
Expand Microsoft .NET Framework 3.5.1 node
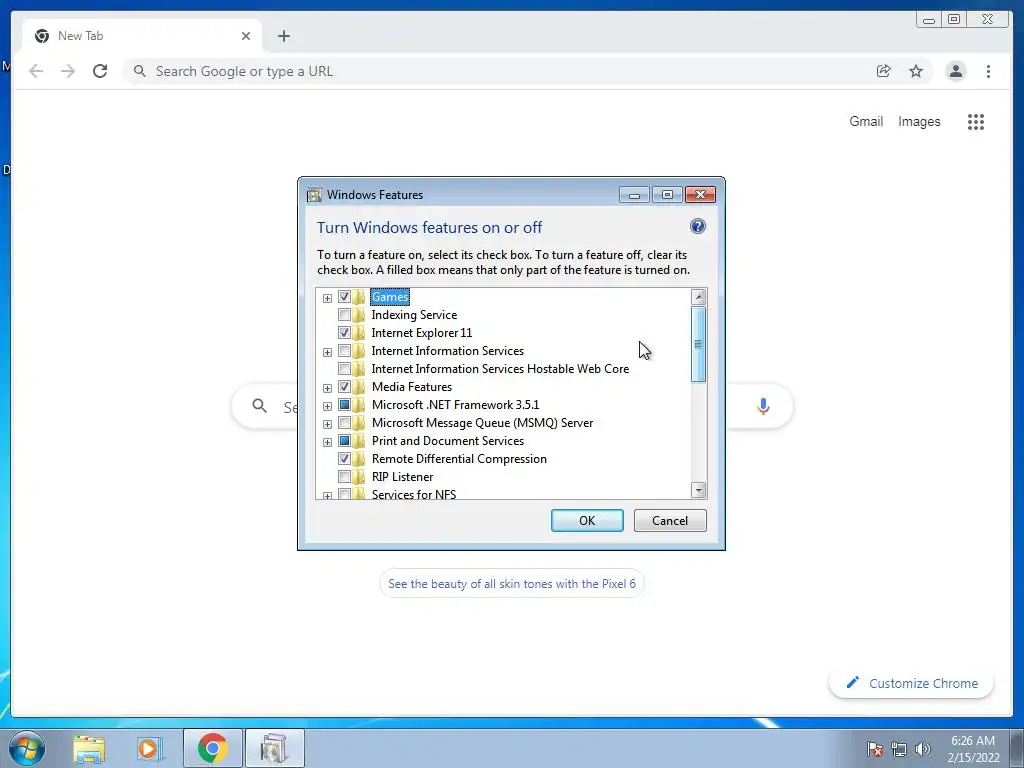327,406
